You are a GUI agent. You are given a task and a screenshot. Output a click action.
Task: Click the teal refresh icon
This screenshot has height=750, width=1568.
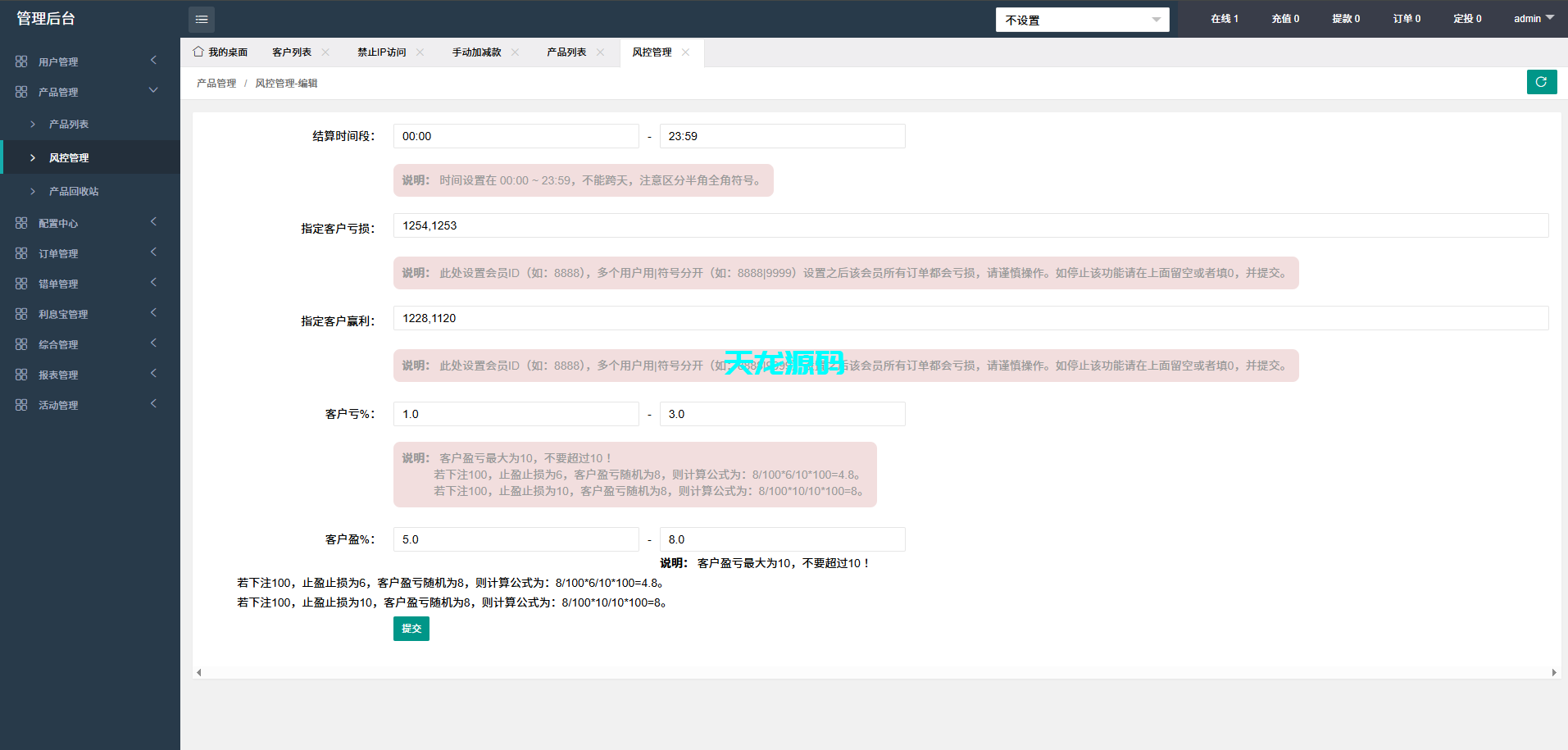[1542, 82]
